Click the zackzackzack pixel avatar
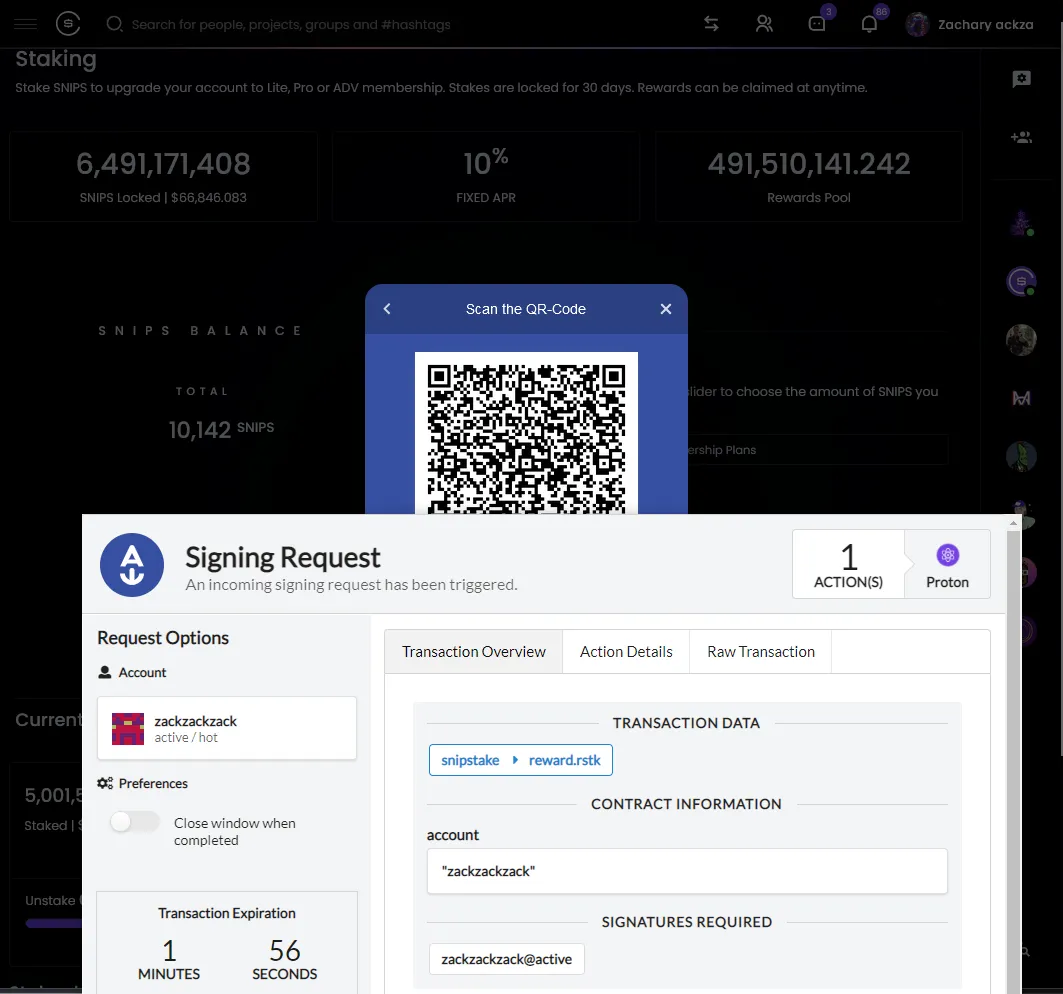The image size is (1063, 994). [128, 729]
